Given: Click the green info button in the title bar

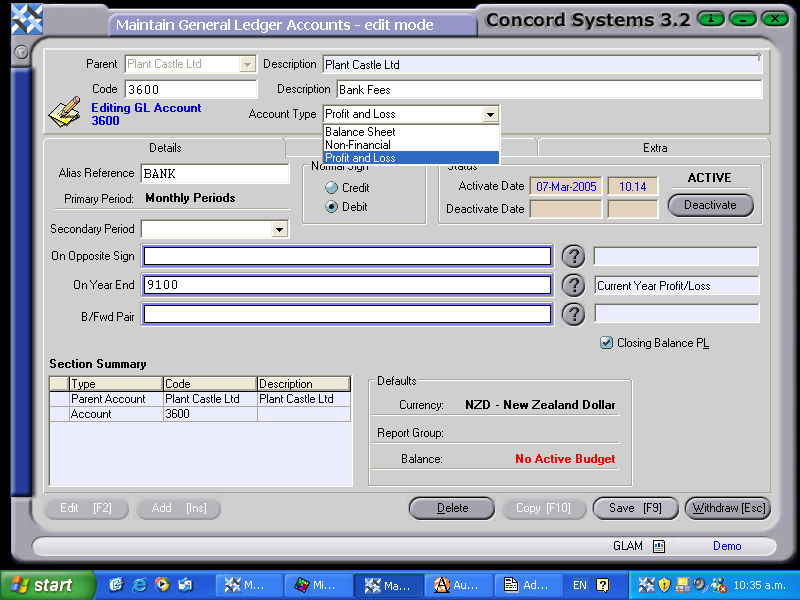Looking at the screenshot, I should (x=711, y=18).
